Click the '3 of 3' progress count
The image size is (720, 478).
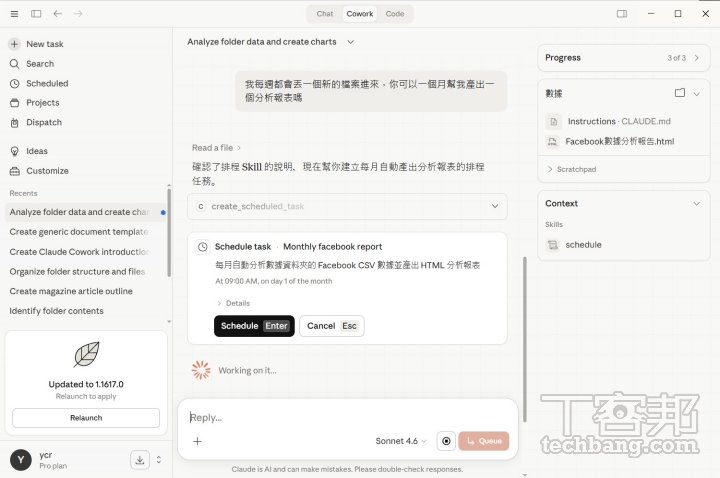pos(676,58)
